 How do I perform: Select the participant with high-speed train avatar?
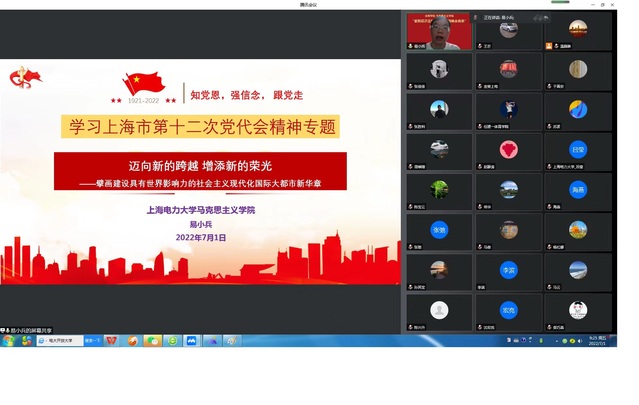pos(439,152)
